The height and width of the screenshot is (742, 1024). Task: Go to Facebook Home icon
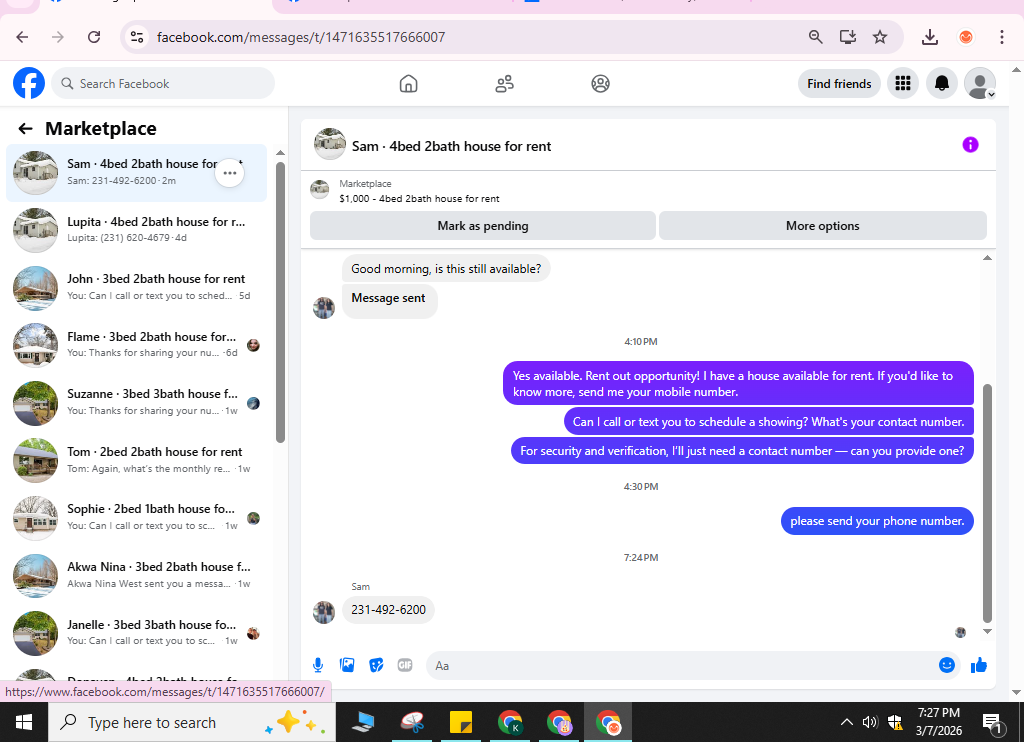coord(408,84)
